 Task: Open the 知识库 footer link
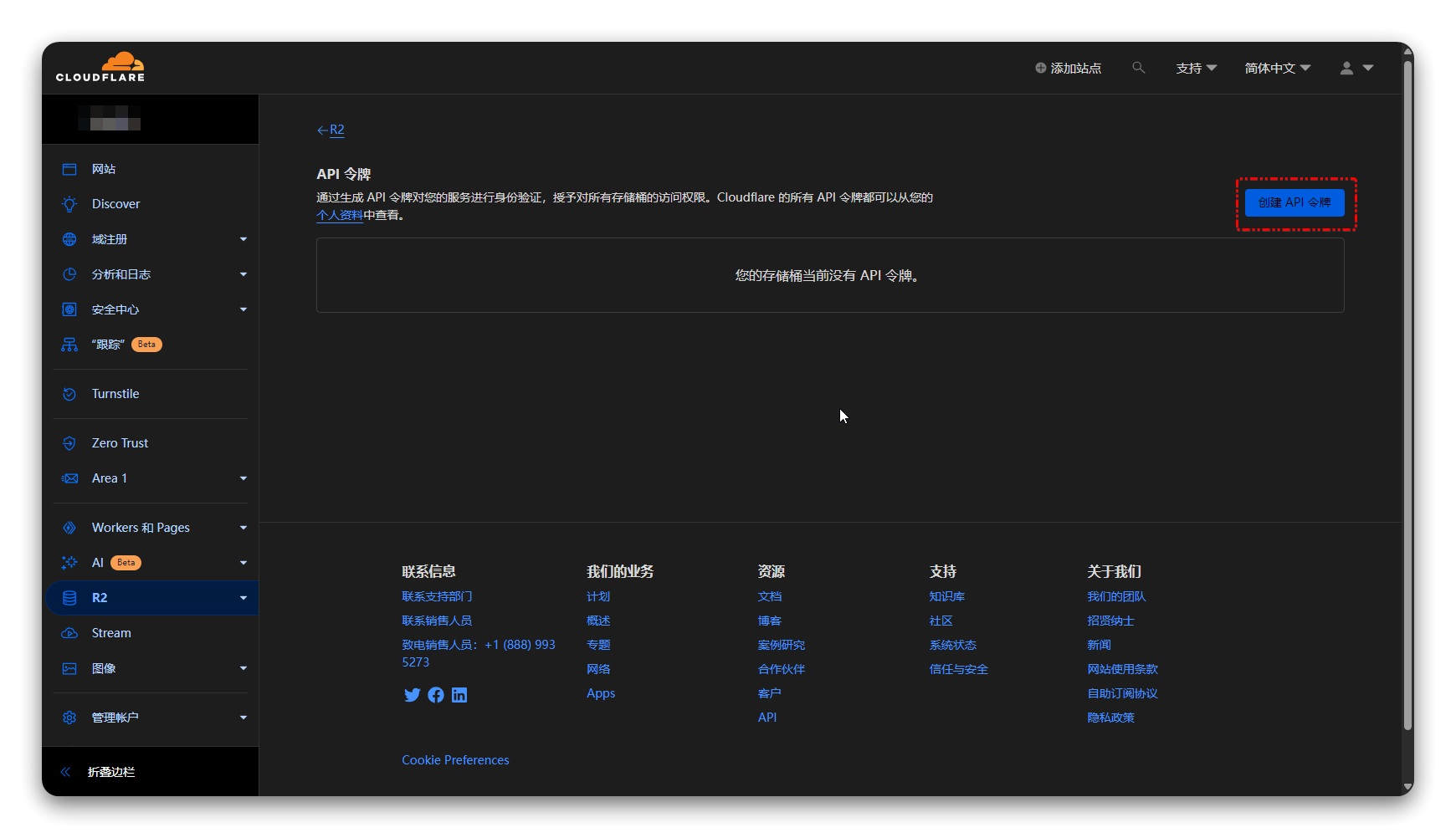tap(947, 596)
